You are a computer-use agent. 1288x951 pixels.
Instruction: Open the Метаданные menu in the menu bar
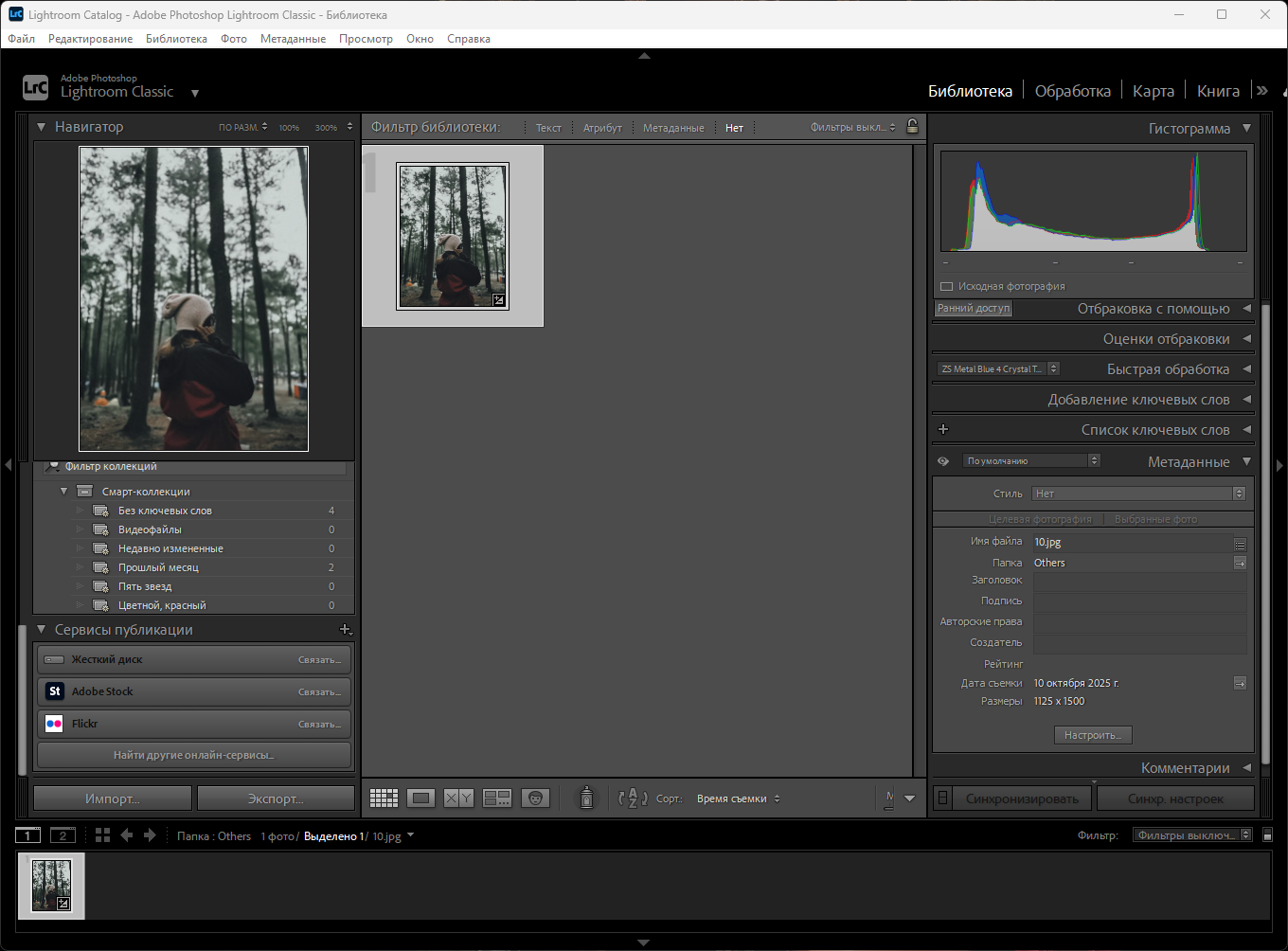point(293,39)
